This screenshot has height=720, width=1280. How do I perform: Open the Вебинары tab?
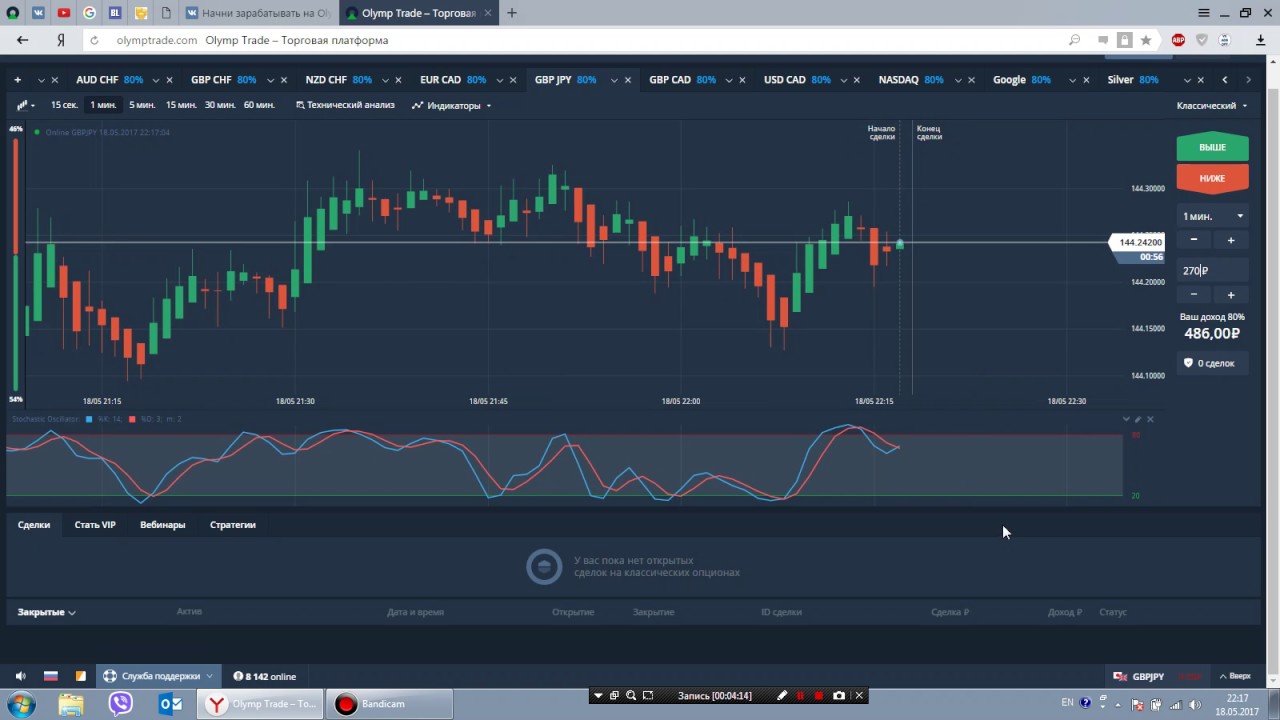point(163,524)
